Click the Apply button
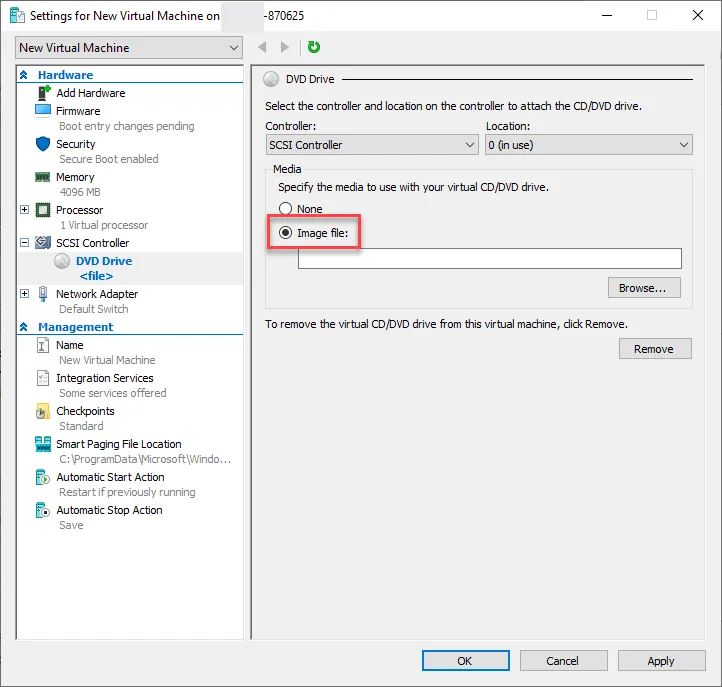This screenshot has height=687, width=722. point(661,661)
